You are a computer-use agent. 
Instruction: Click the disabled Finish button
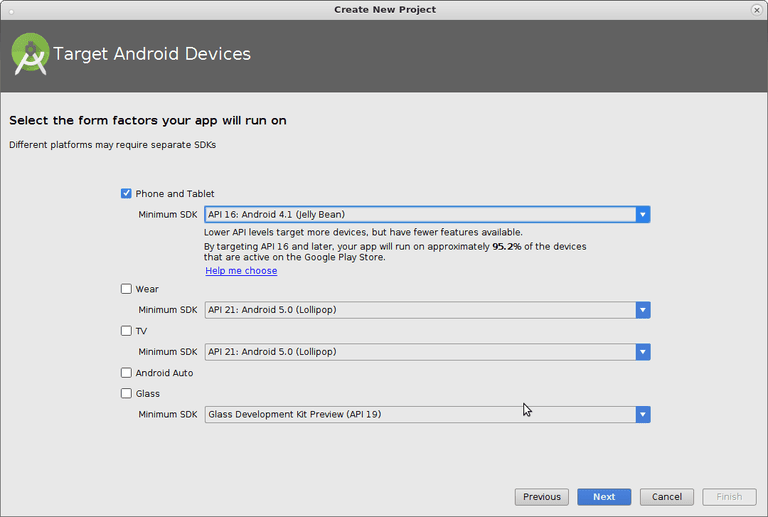[x=729, y=497]
